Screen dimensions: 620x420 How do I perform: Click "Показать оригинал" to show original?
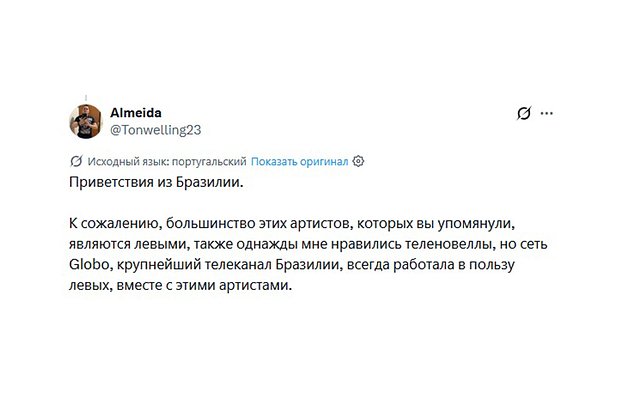[x=299, y=161]
